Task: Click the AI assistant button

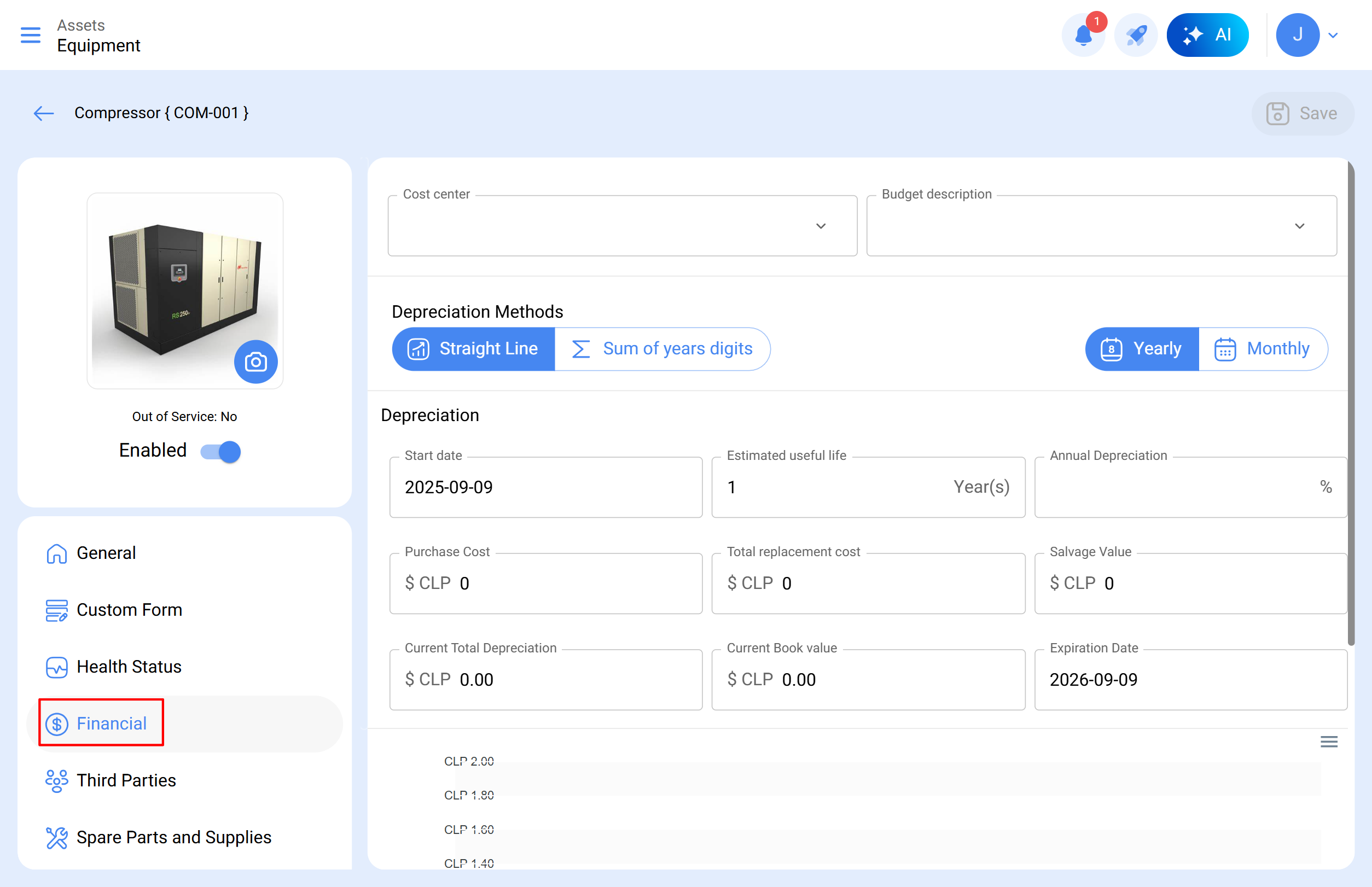Action: point(1207,35)
